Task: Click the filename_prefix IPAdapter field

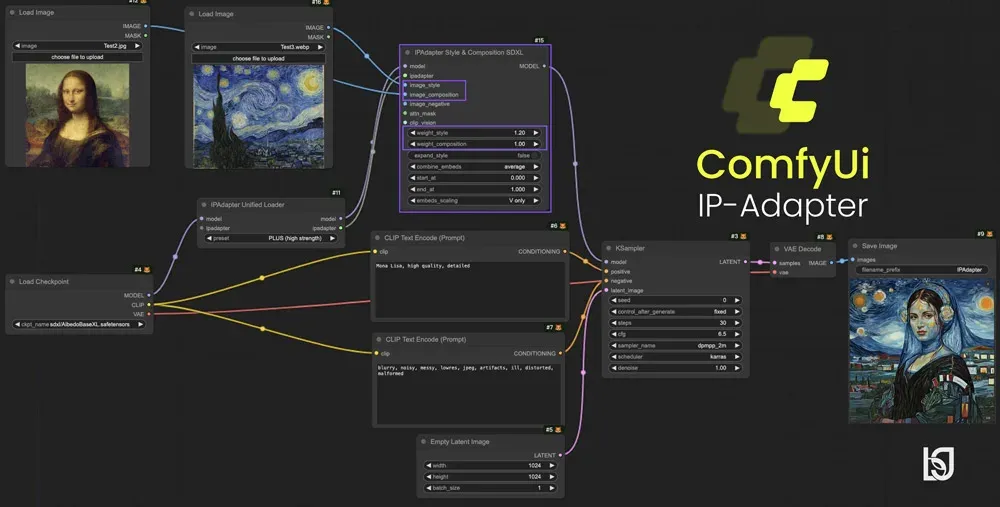Action: pyautogui.click(x=921, y=270)
